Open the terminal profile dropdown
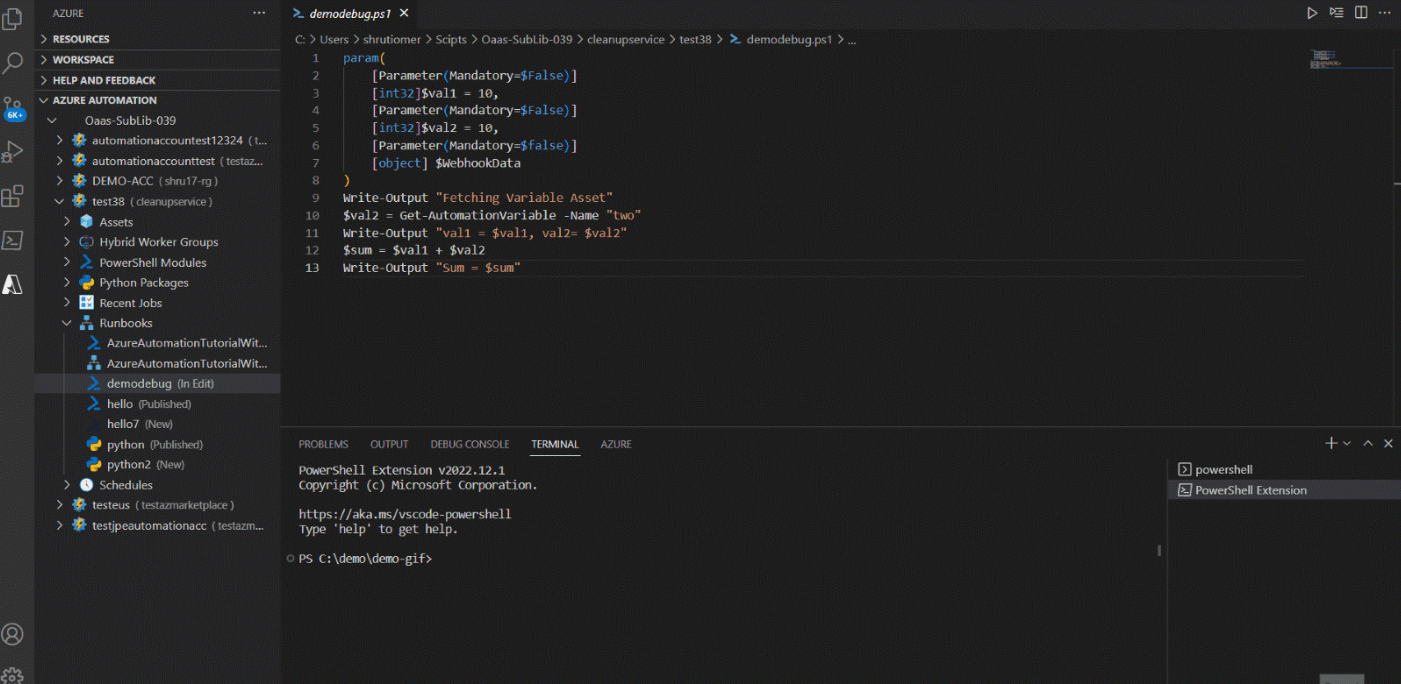1401x684 pixels. coord(1345,443)
